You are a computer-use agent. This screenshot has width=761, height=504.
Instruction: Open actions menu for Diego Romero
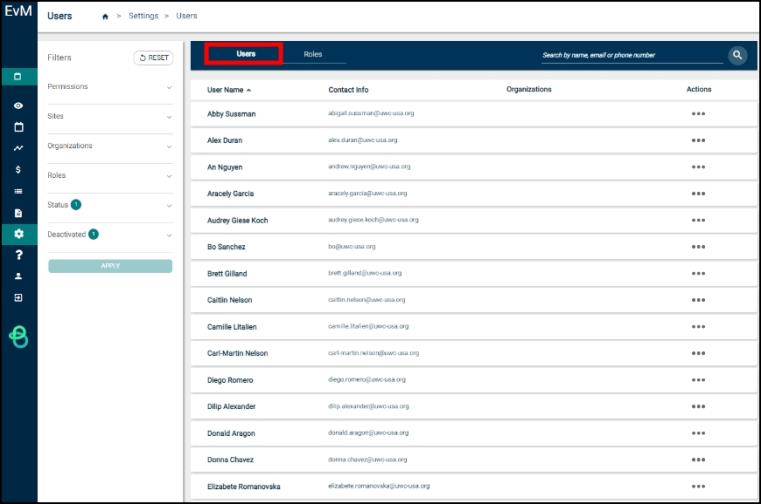click(x=698, y=380)
